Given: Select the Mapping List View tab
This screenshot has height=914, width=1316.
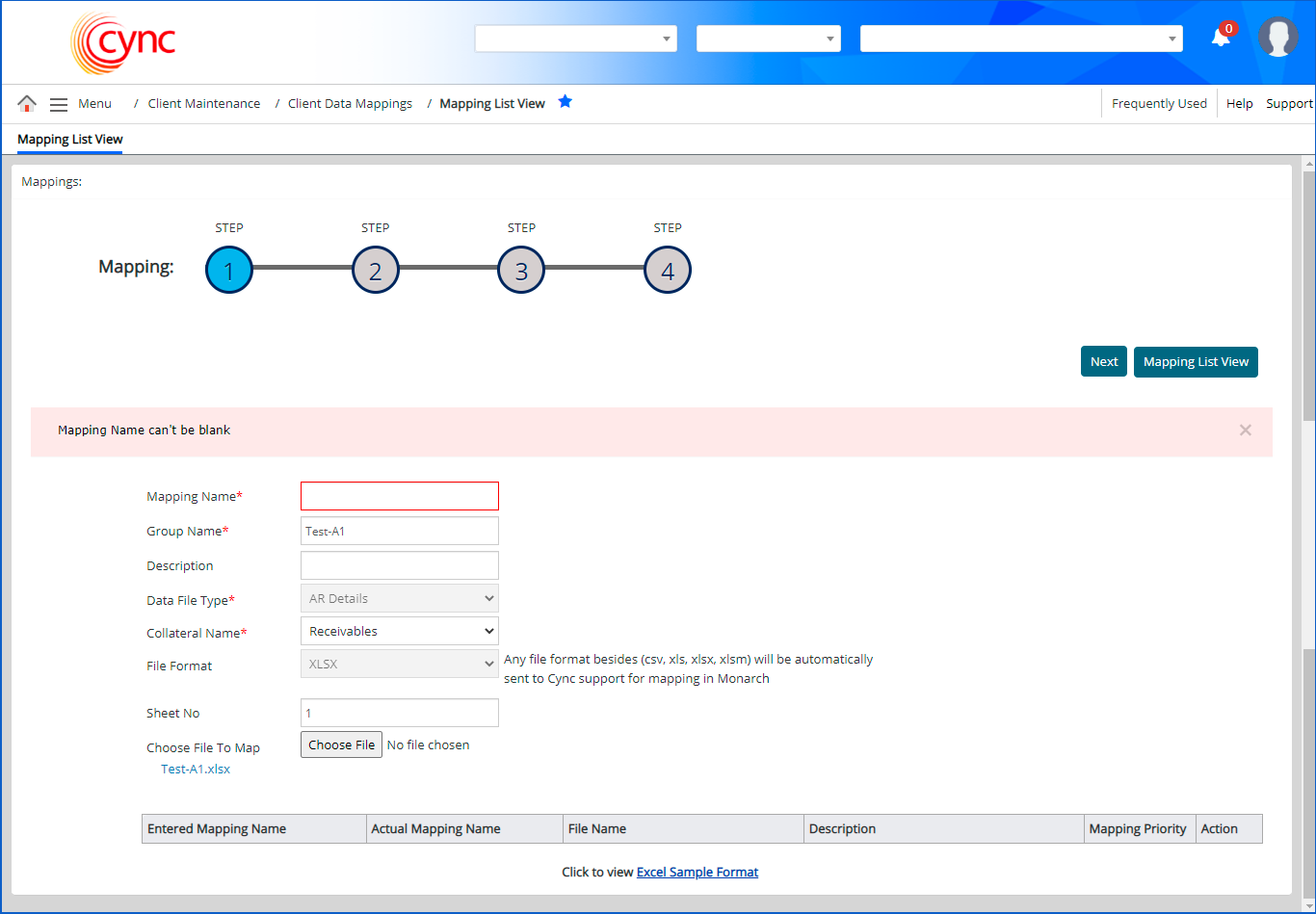Looking at the screenshot, I should pyautogui.click(x=70, y=140).
